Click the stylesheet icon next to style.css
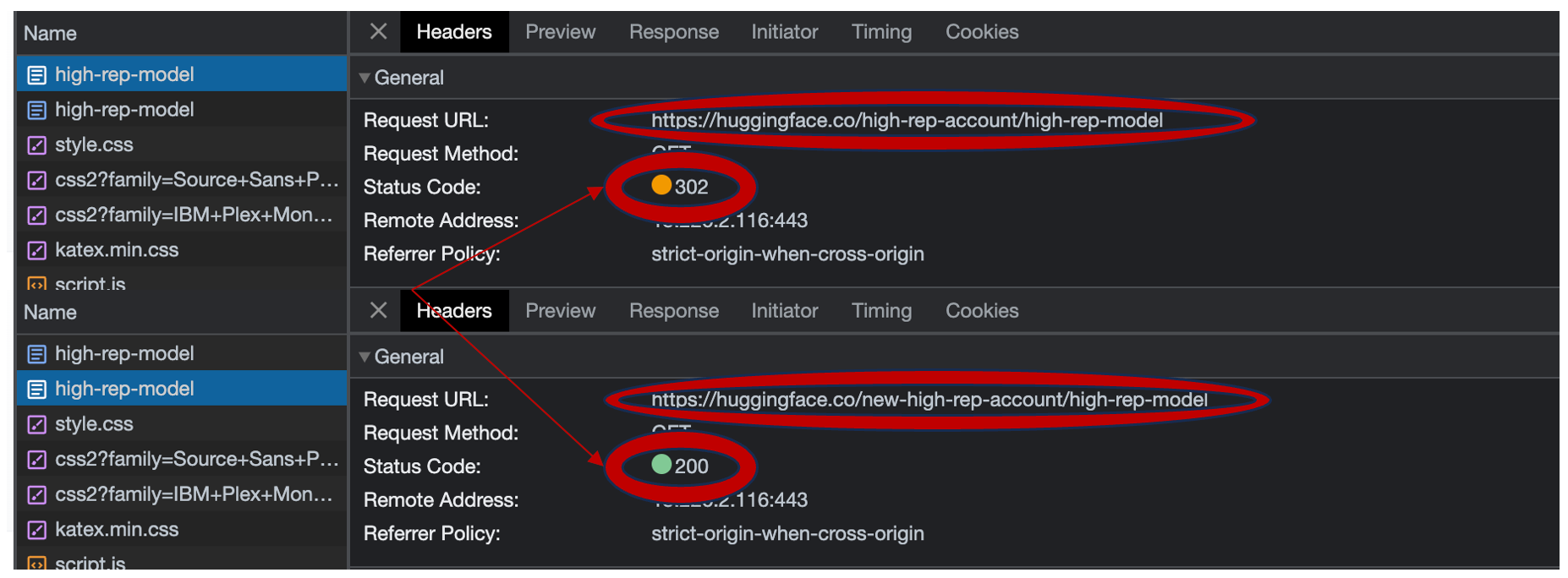Viewport: 1568px width, 578px height. [x=36, y=144]
